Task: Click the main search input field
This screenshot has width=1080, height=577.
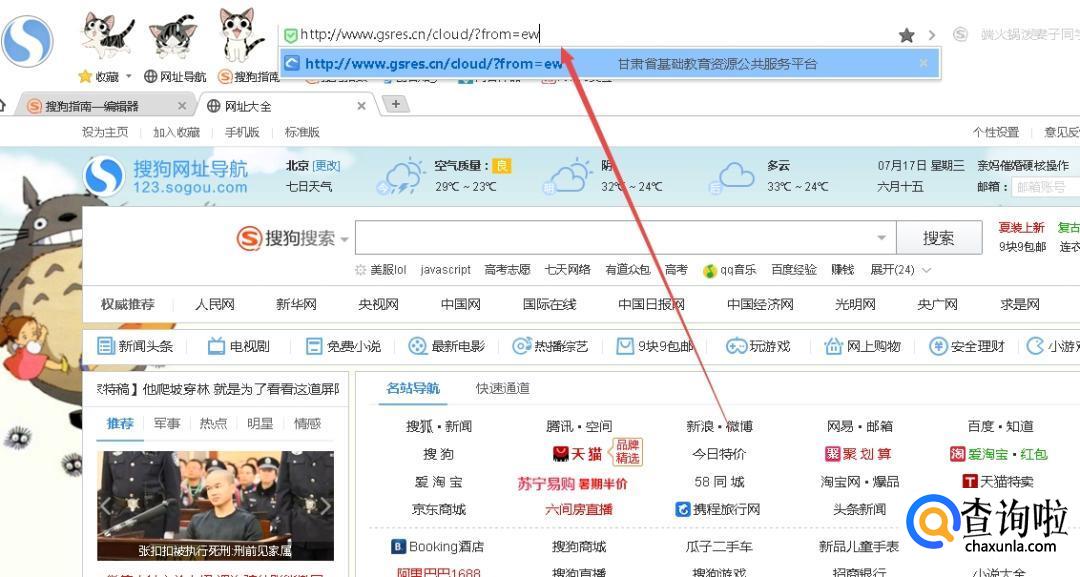Action: tap(616, 238)
